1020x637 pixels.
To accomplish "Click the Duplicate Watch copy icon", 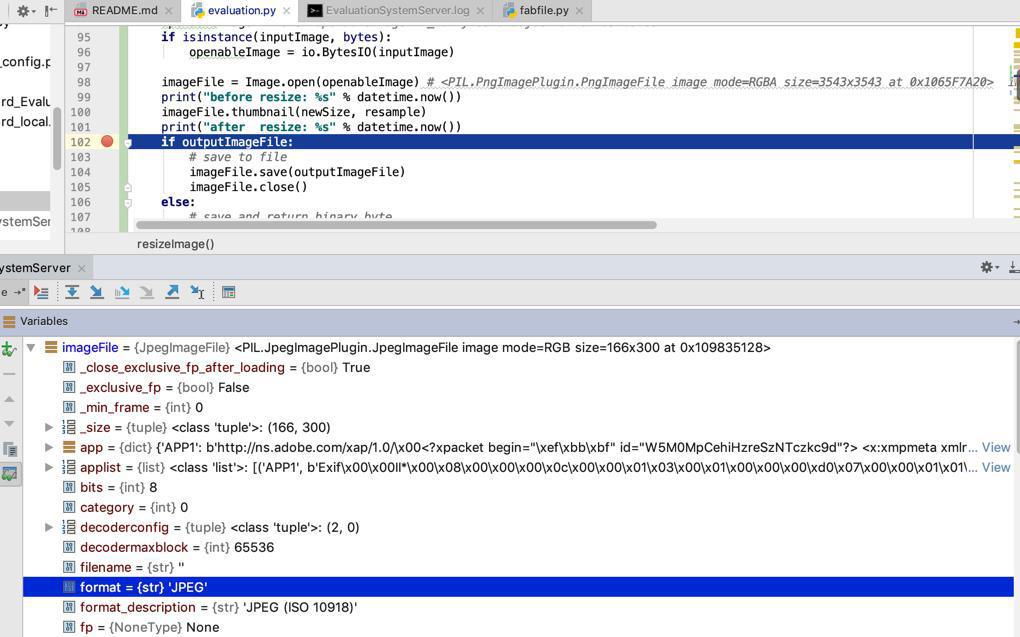I will 9,449.
